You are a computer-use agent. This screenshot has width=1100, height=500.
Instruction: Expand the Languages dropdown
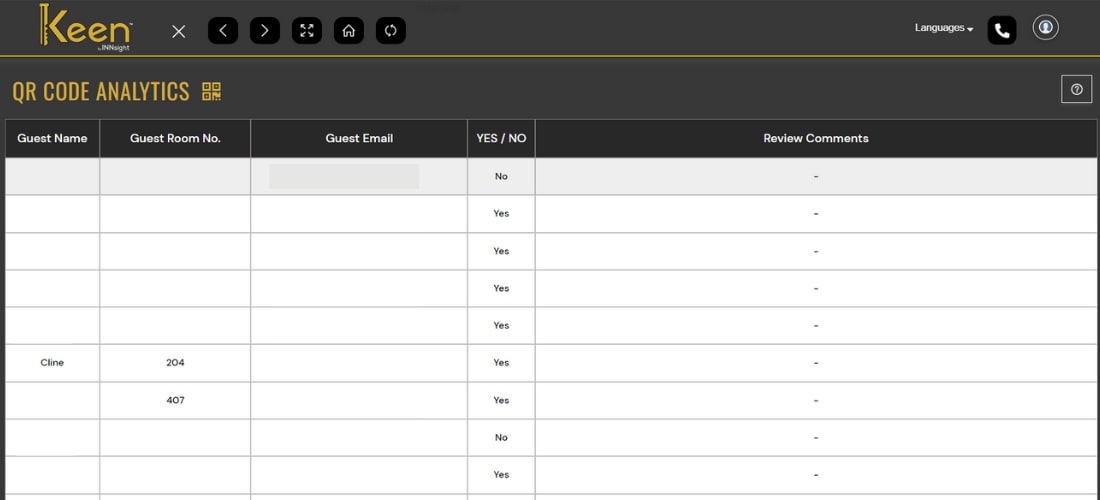point(943,28)
